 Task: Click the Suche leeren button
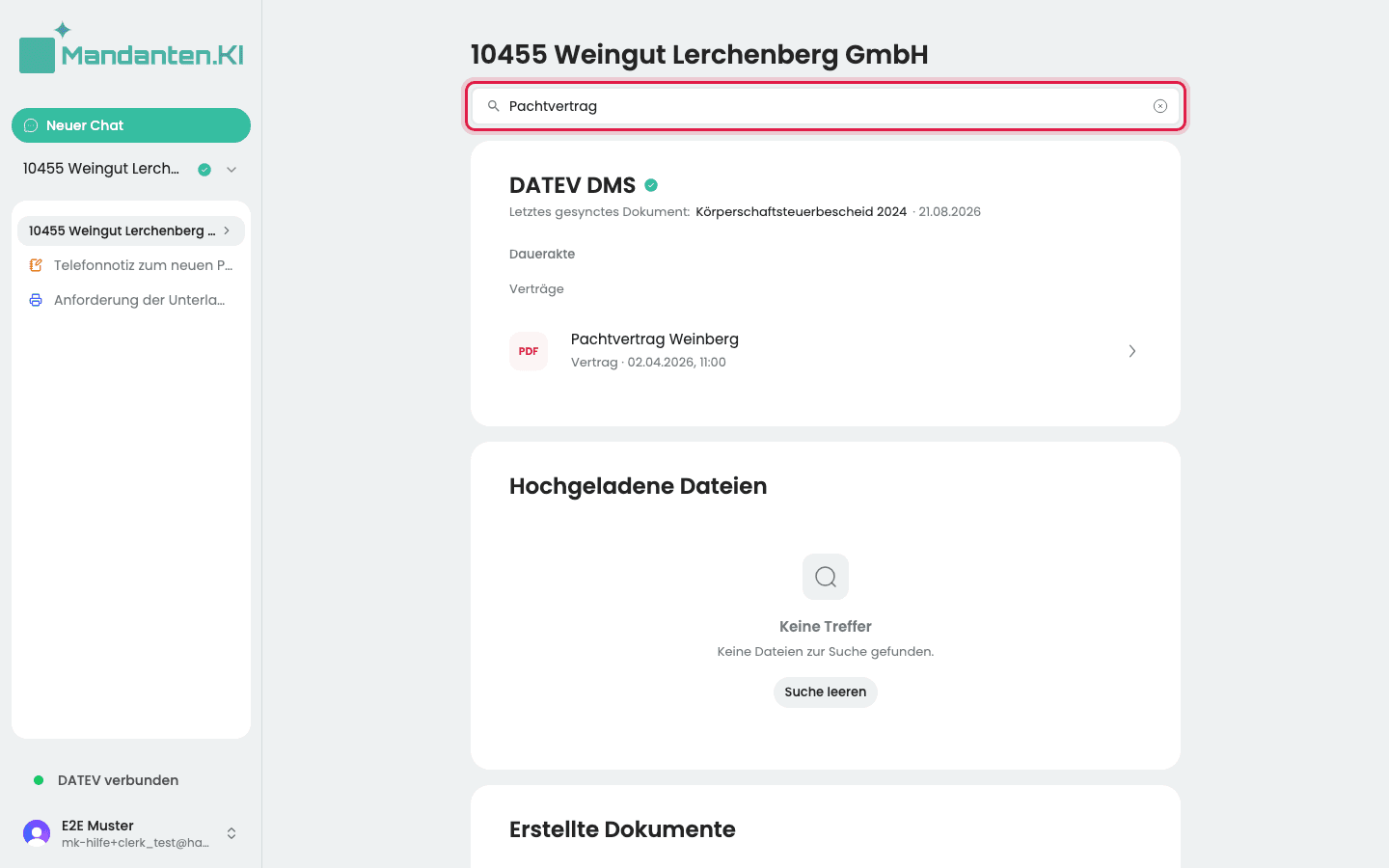click(826, 692)
